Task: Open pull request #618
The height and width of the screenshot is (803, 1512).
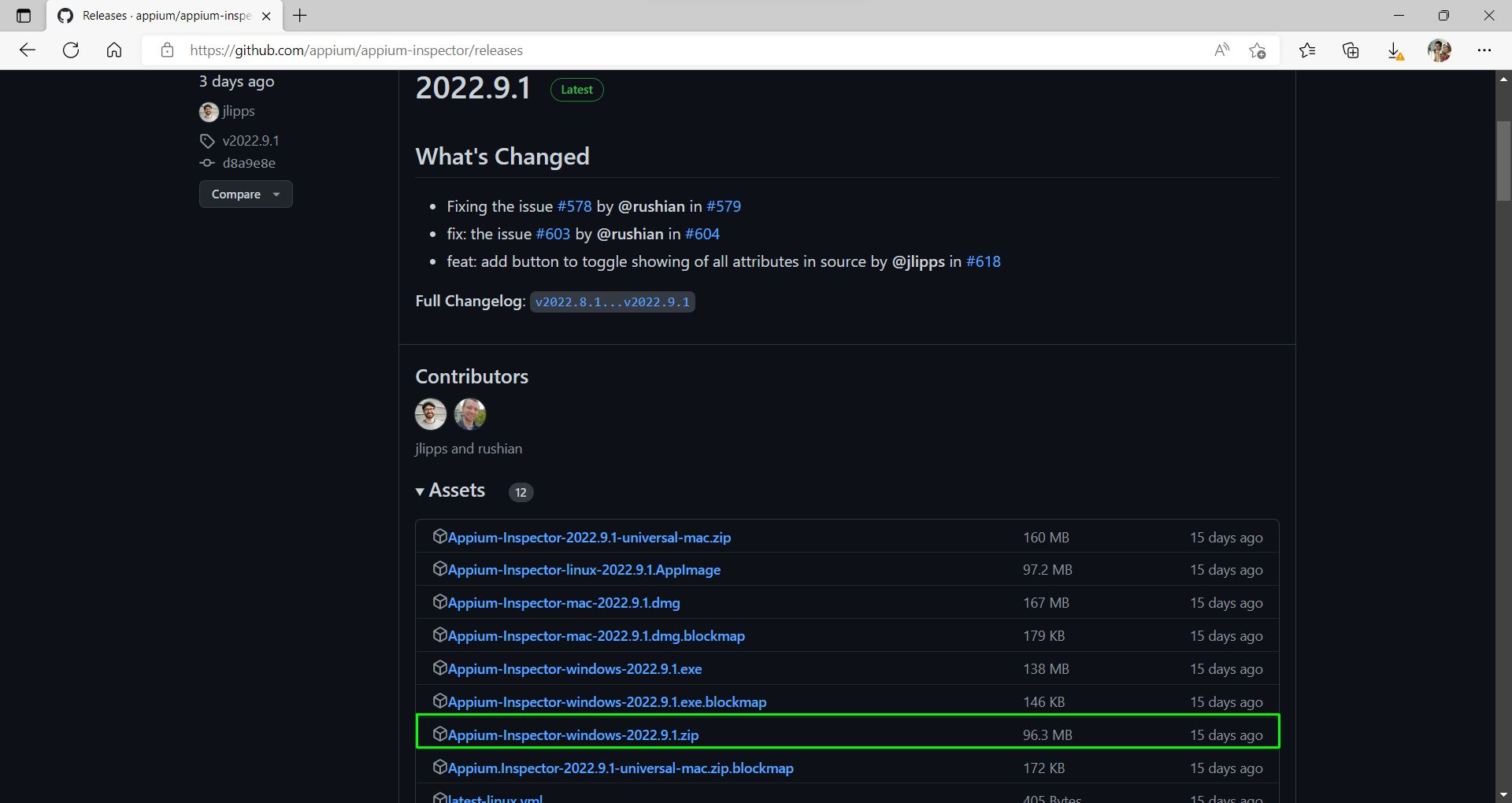Action: pos(984,261)
